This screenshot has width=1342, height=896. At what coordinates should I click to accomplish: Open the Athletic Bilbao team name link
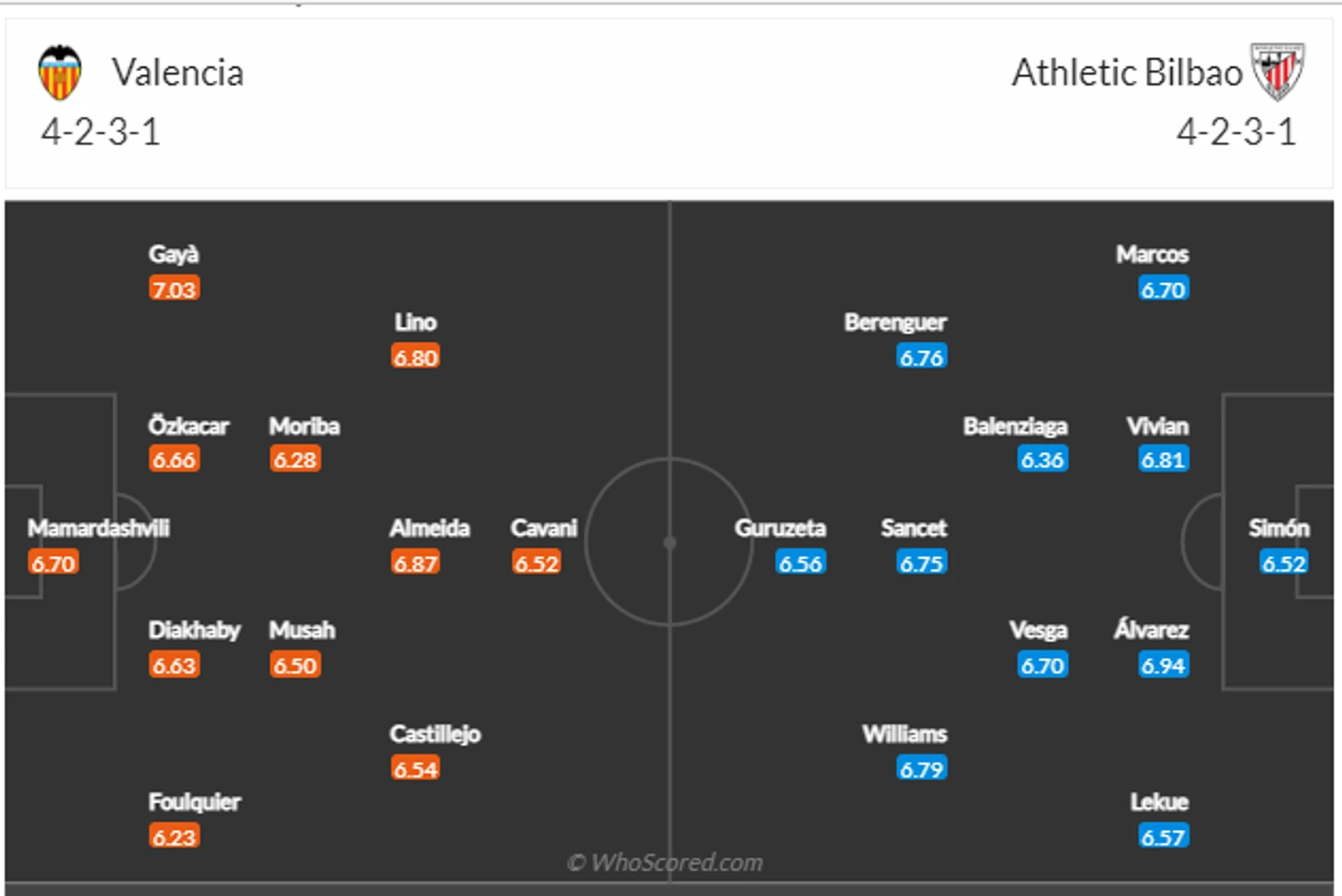pos(1127,73)
